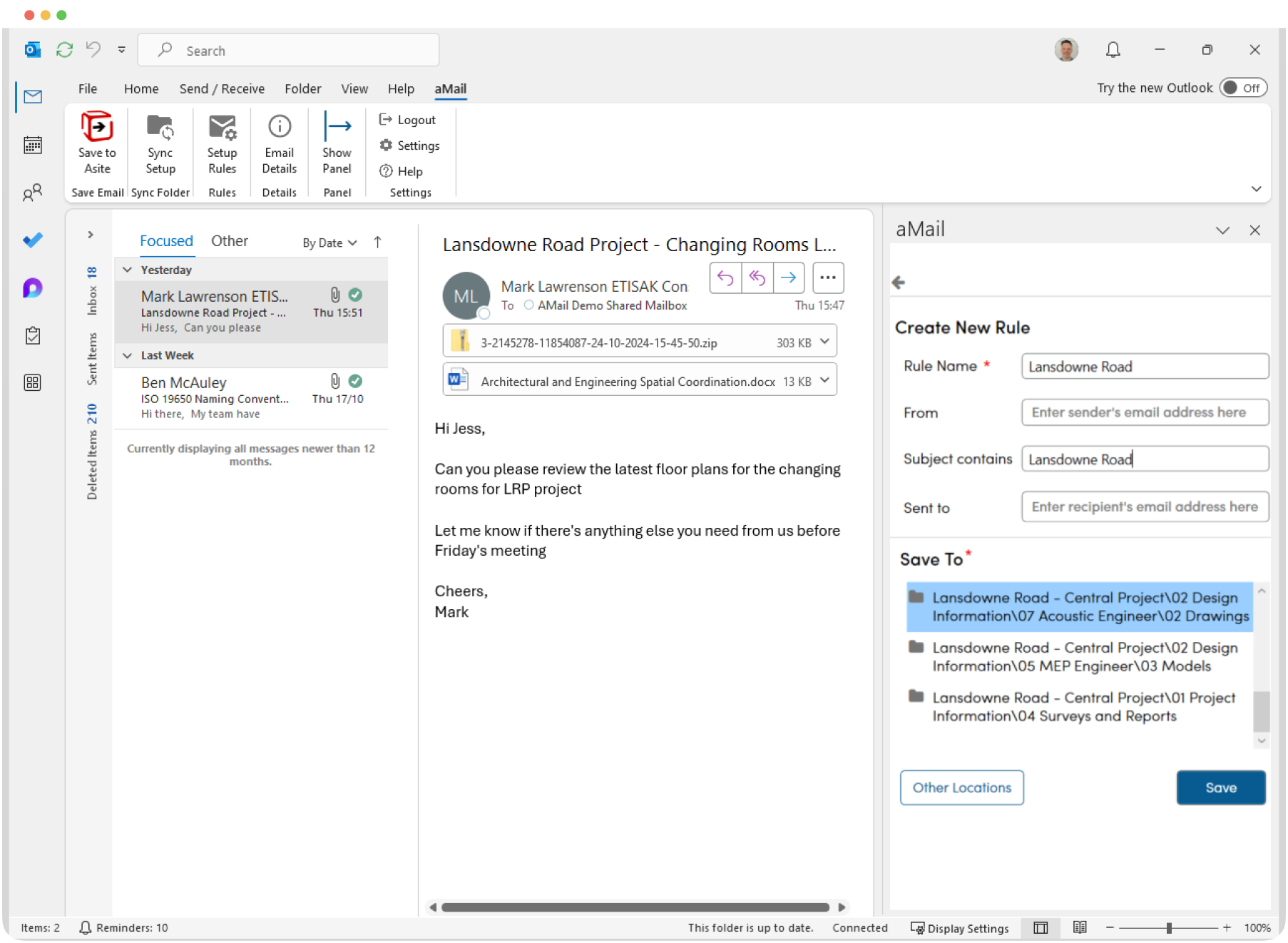Open the By Date sort dropdown

click(329, 243)
